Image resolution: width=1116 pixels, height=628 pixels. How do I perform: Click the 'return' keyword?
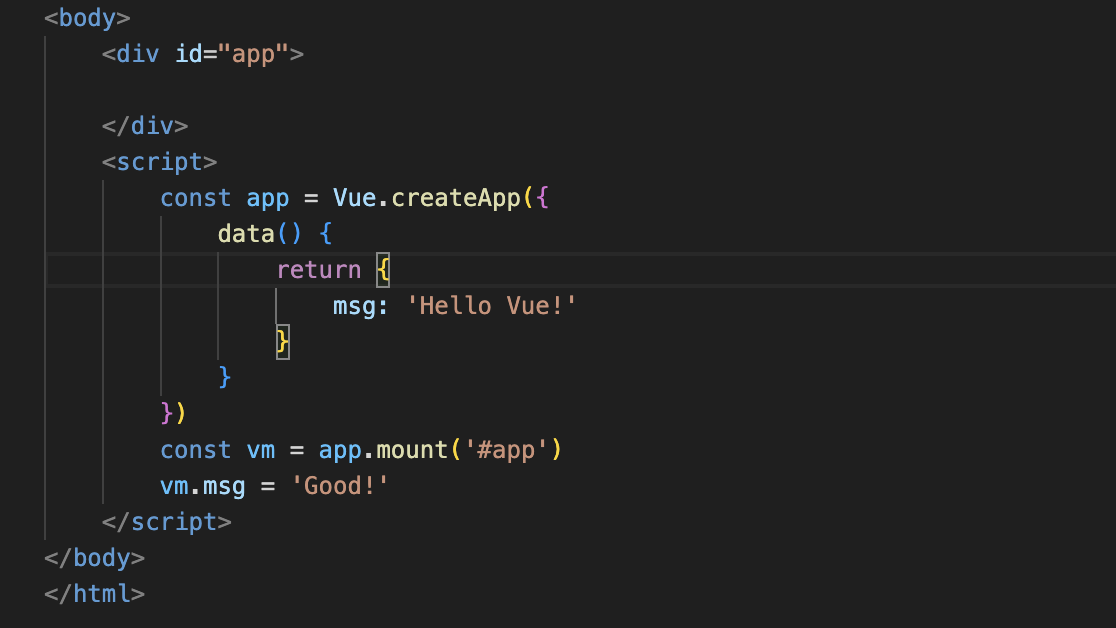319,270
